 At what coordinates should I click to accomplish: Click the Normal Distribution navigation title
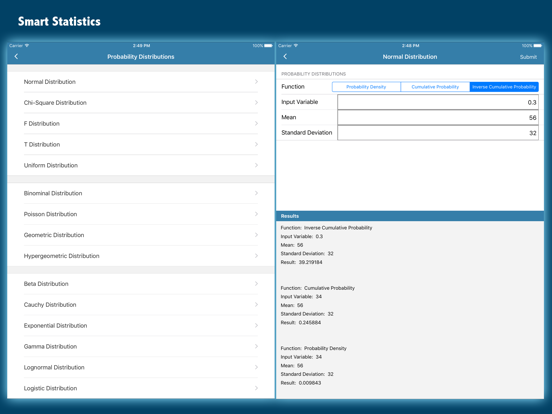[410, 57]
